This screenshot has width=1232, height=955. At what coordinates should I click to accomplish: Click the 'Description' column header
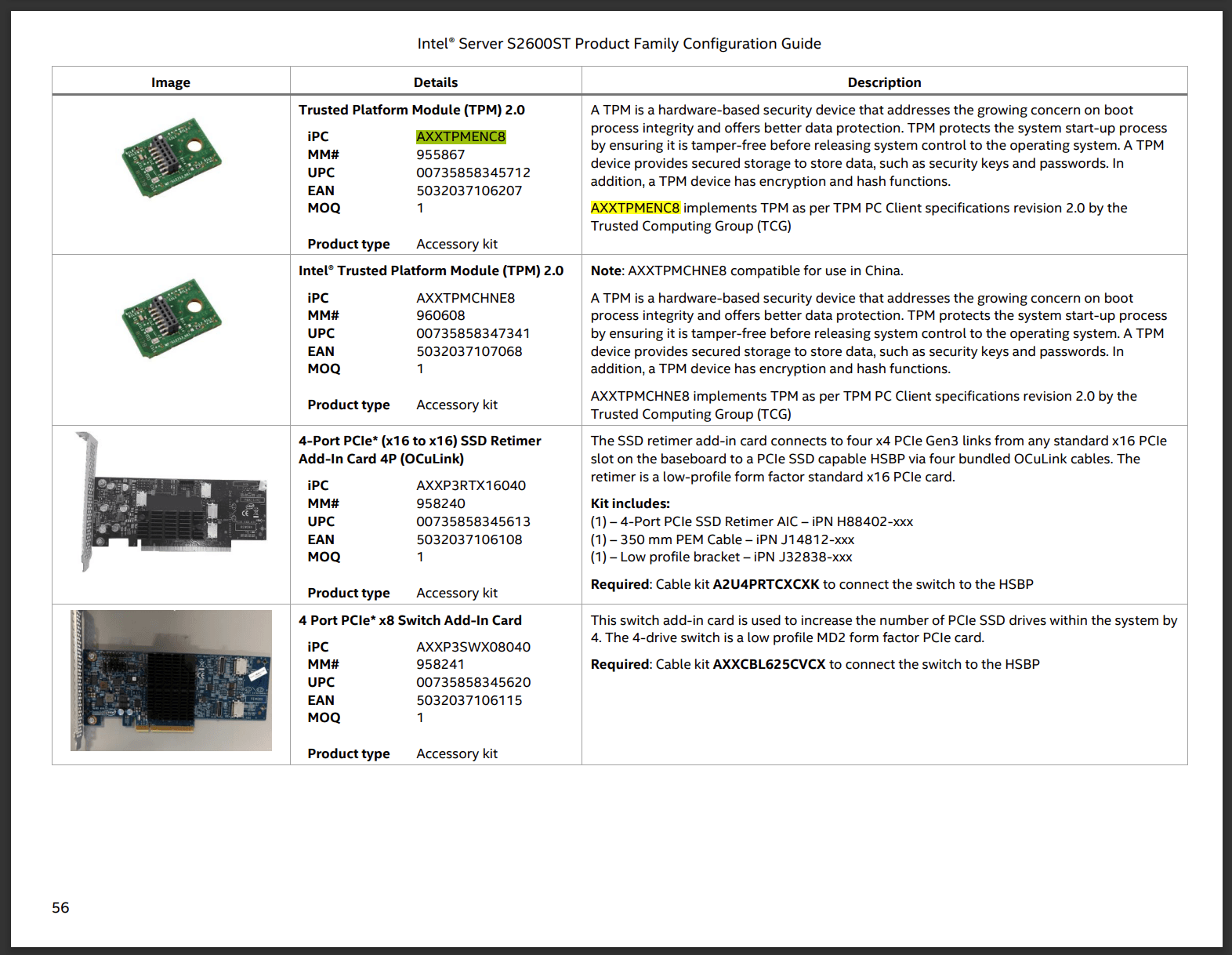(x=884, y=82)
